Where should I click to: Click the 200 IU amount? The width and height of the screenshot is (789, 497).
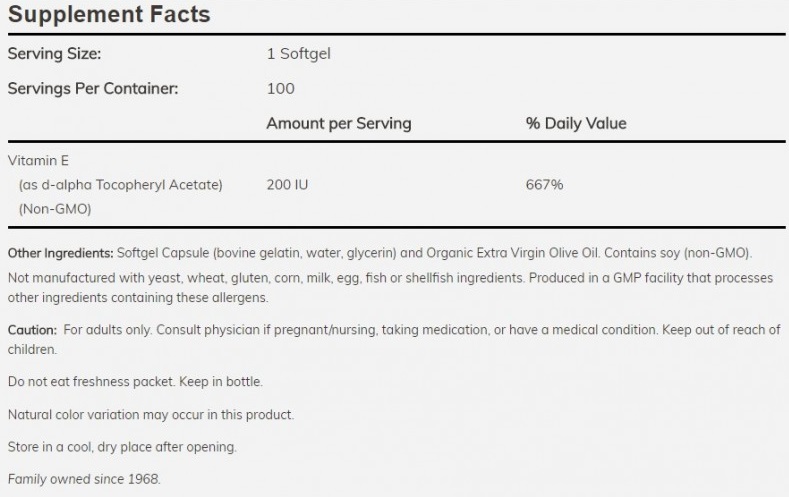[x=286, y=185]
